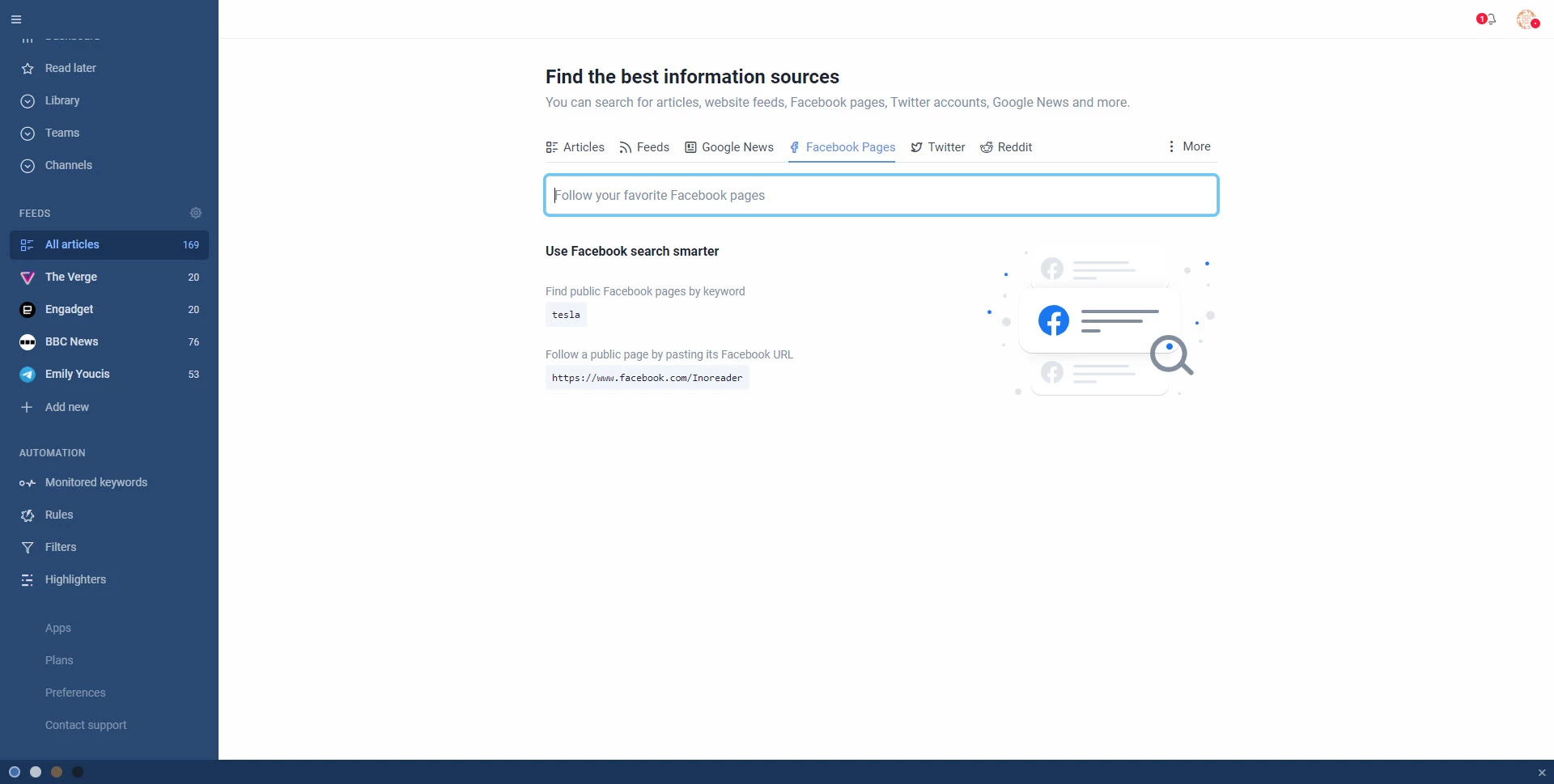
Task: Open Emily Youcis Telegram feed icon
Action: click(x=28, y=375)
